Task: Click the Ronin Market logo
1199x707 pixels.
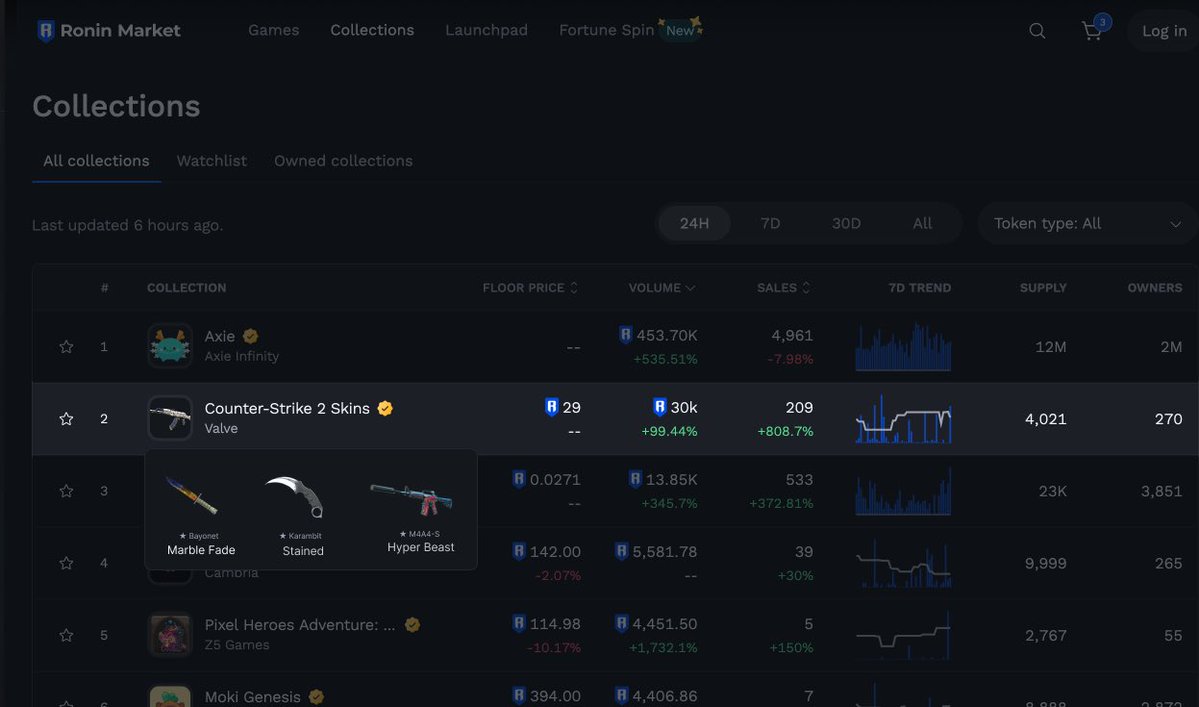Action: 109,31
